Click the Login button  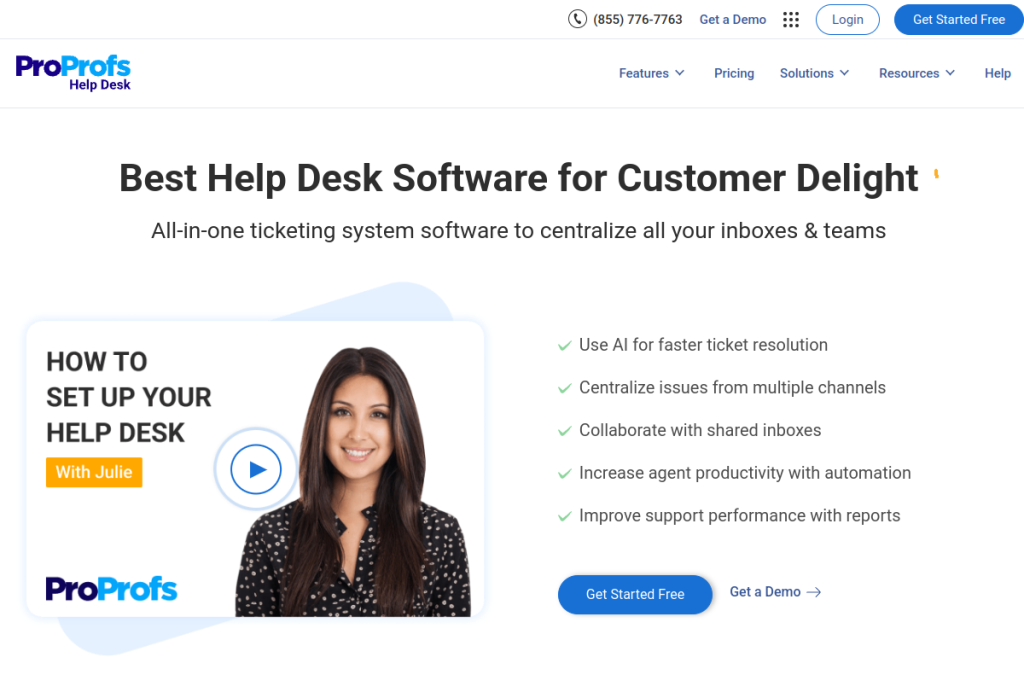pos(847,20)
